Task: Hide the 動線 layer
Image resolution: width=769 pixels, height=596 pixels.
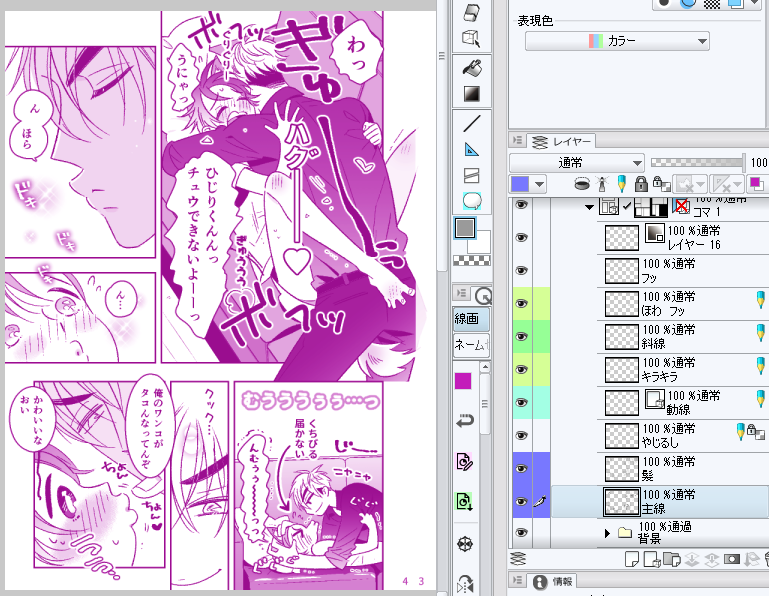Action: tap(522, 402)
